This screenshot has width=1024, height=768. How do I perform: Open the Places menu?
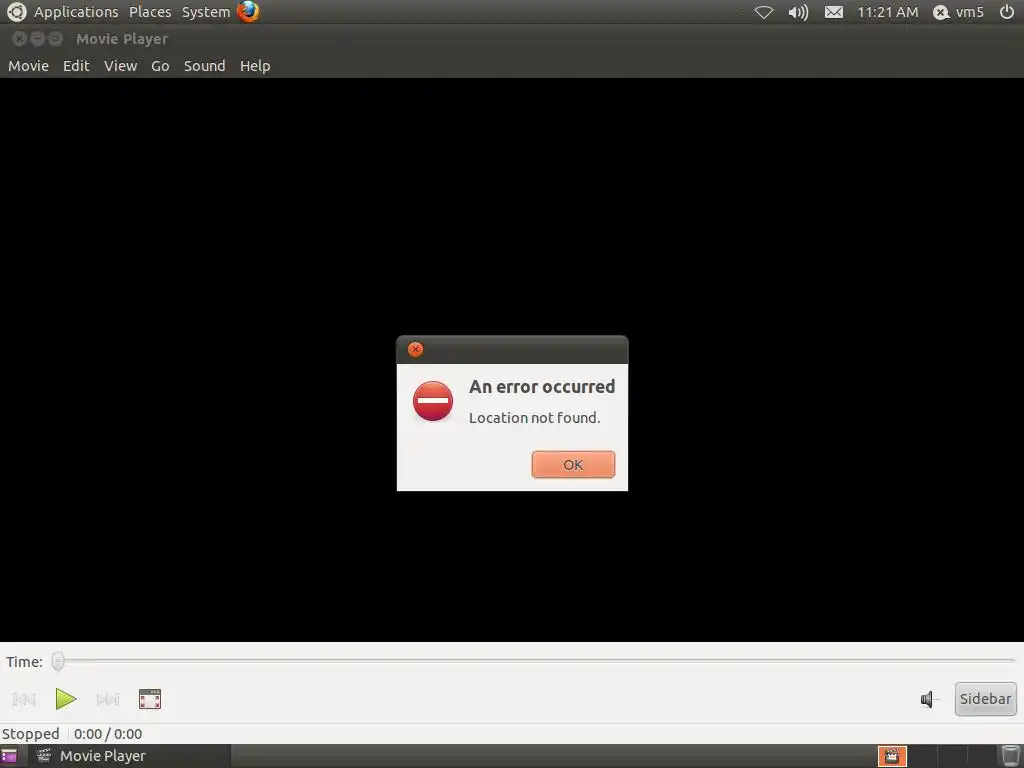tap(150, 12)
